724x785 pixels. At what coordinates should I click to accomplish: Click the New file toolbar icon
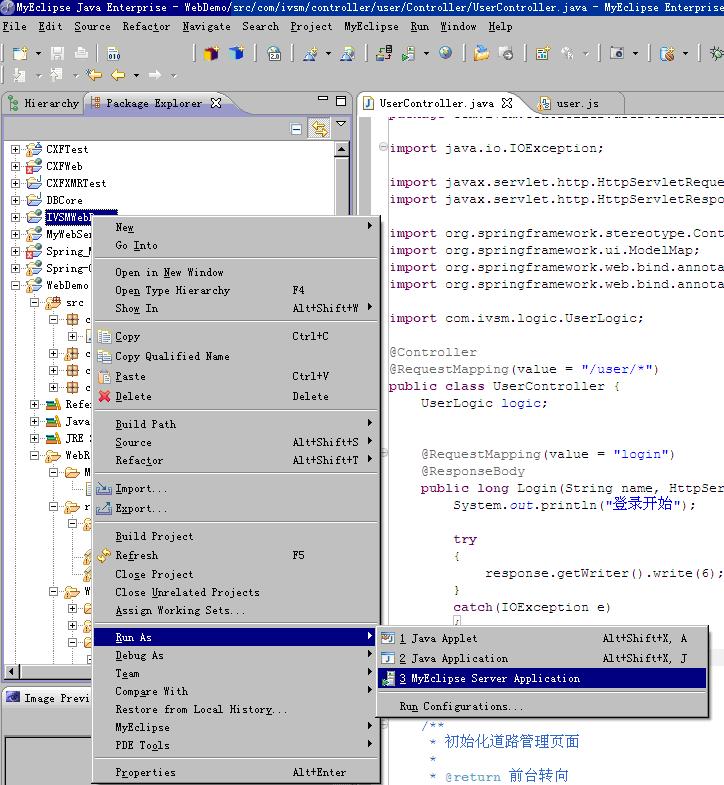coord(20,53)
